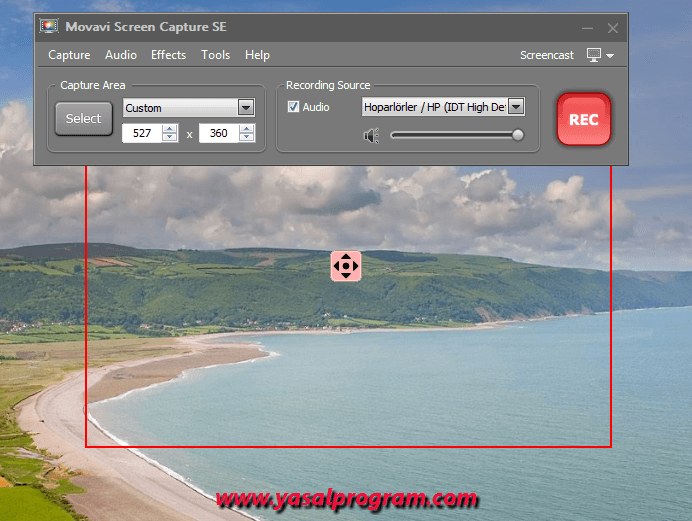Decrease capture height with down arrow
The image size is (692, 521).
(x=247, y=138)
